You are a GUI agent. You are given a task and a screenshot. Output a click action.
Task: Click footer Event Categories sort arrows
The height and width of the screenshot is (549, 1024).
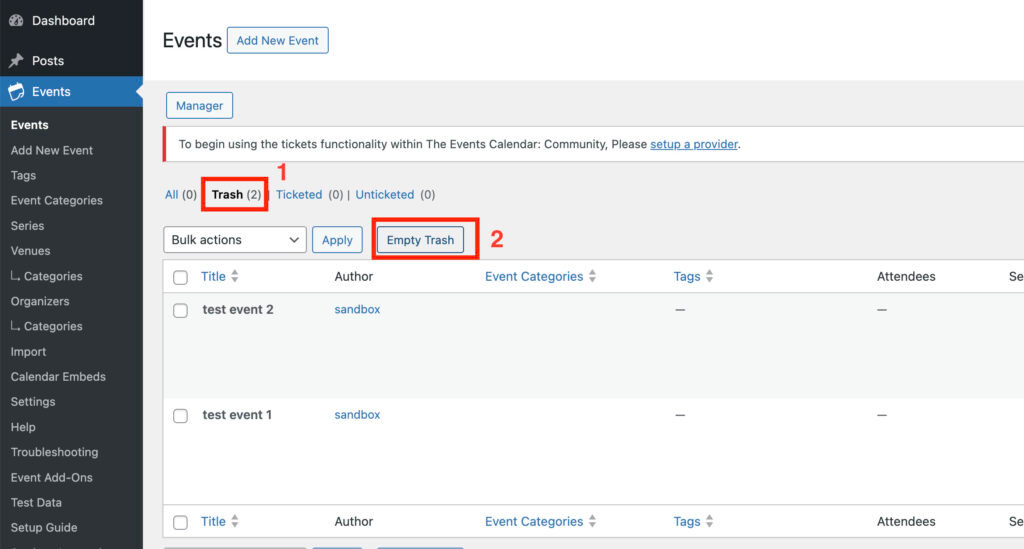[x=592, y=522]
